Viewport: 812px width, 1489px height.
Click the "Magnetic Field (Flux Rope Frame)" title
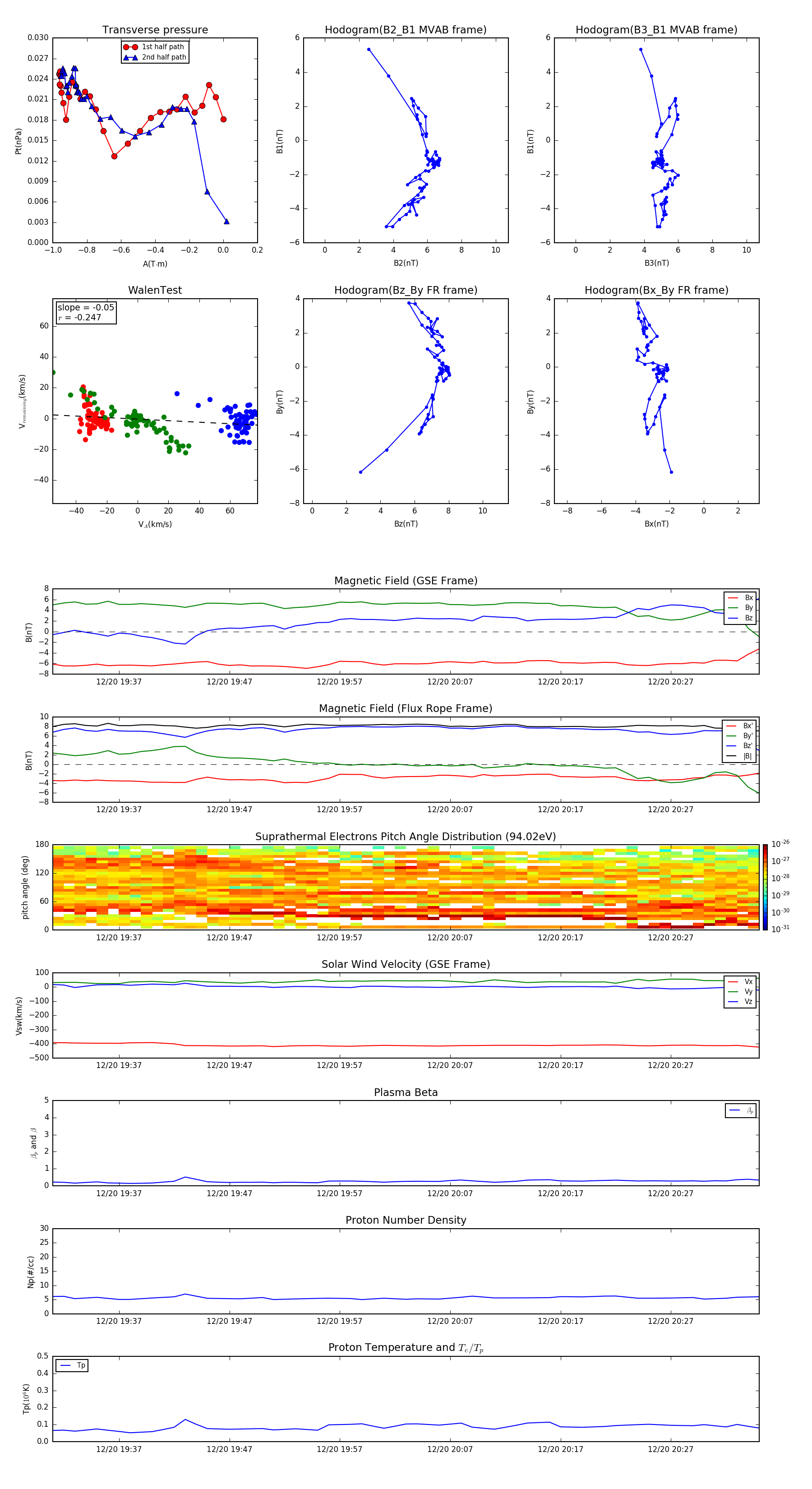coord(406,709)
